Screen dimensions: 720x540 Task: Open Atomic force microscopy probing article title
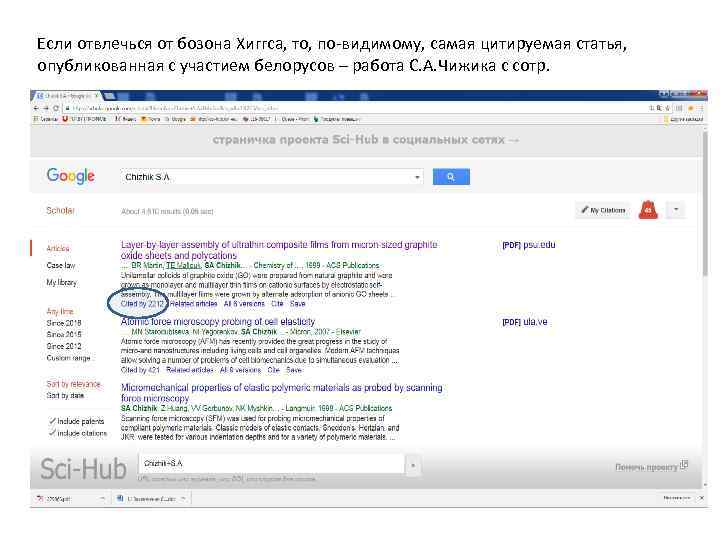tap(218, 321)
